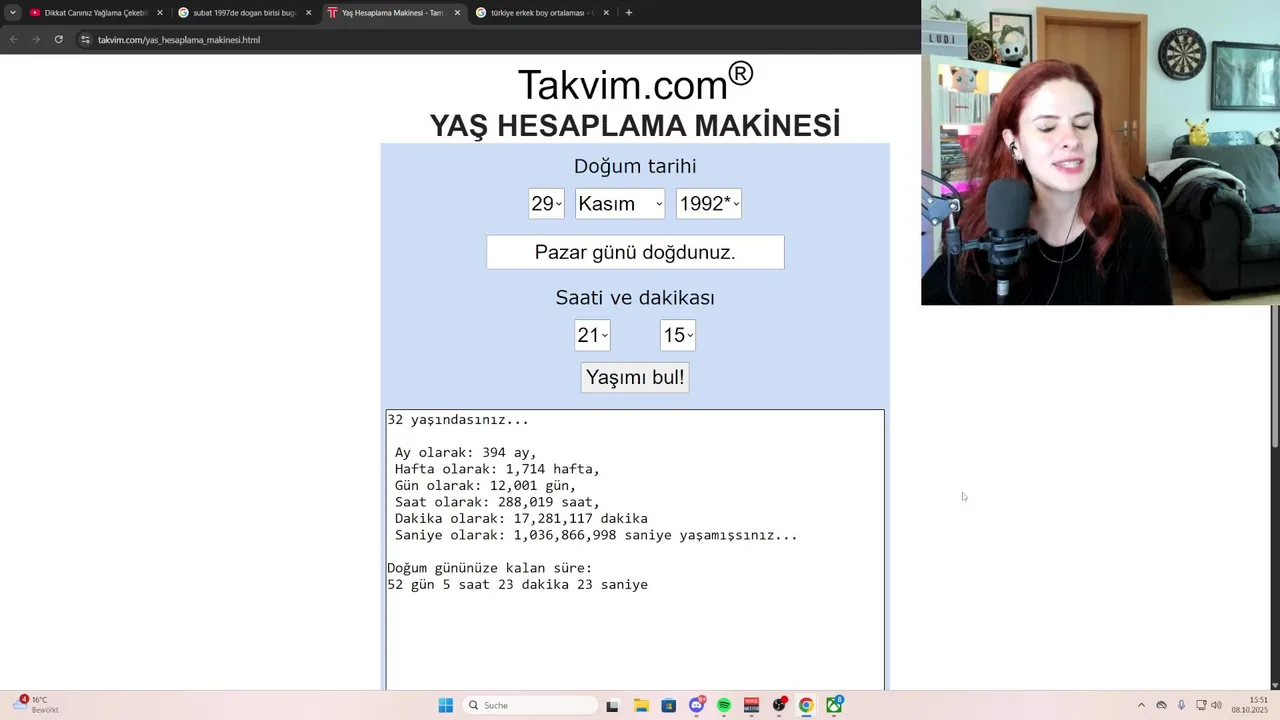The image size is (1280, 720).
Task: Click 'Hafta olarak: 1,714 hafta' result line
Action: 497,469
